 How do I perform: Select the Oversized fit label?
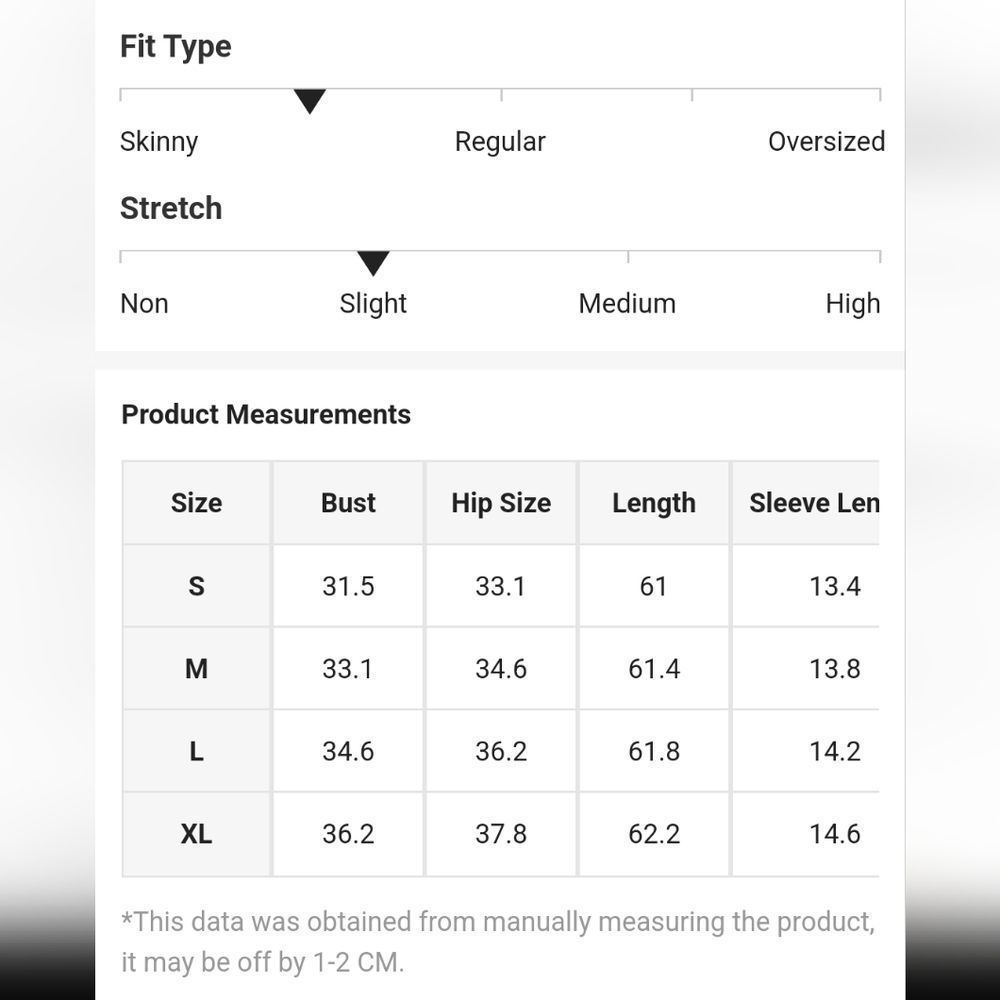(x=826, y=142)
